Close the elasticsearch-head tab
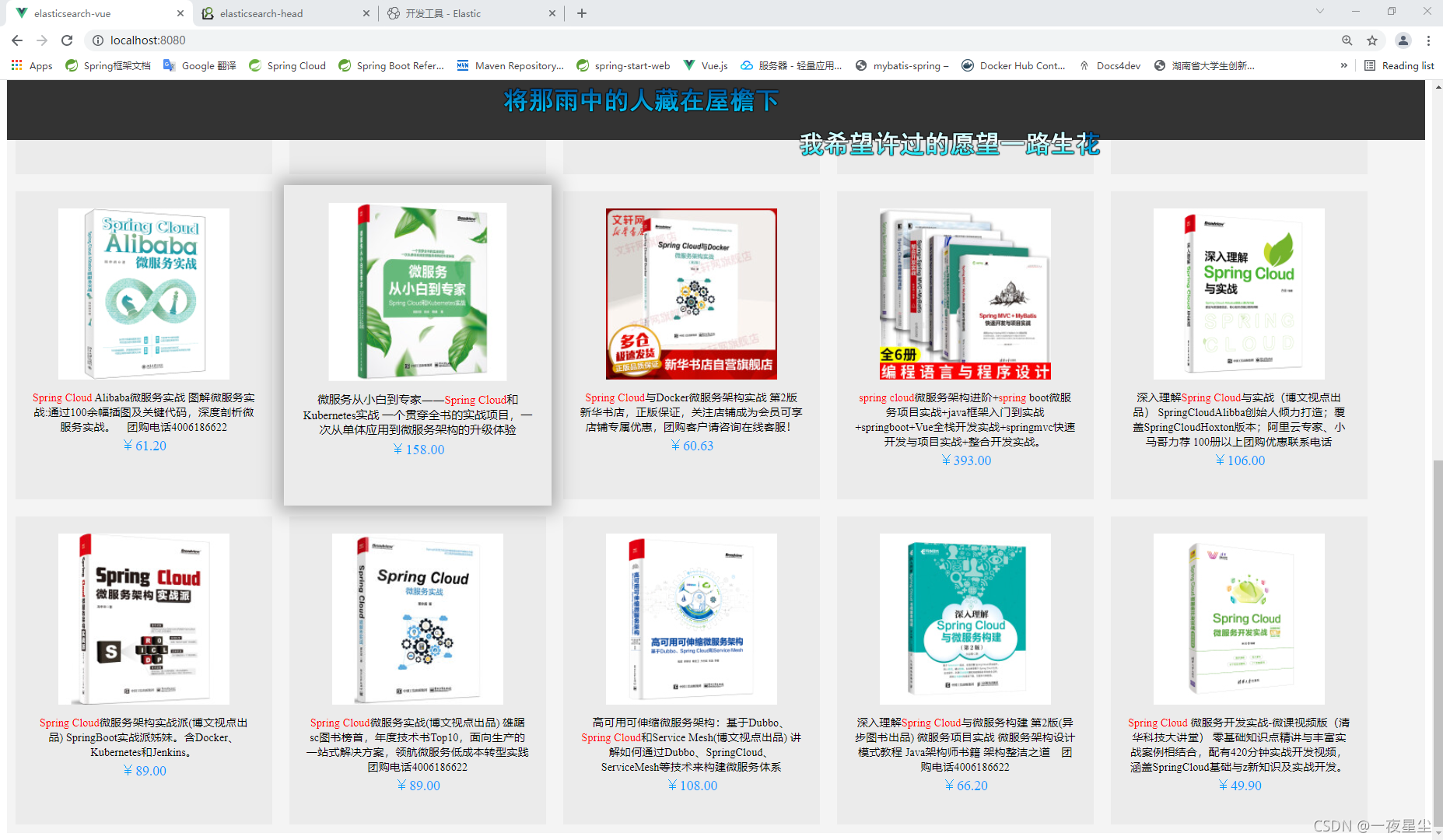This screenshot has height=840, width=1443. coord(366,13)
